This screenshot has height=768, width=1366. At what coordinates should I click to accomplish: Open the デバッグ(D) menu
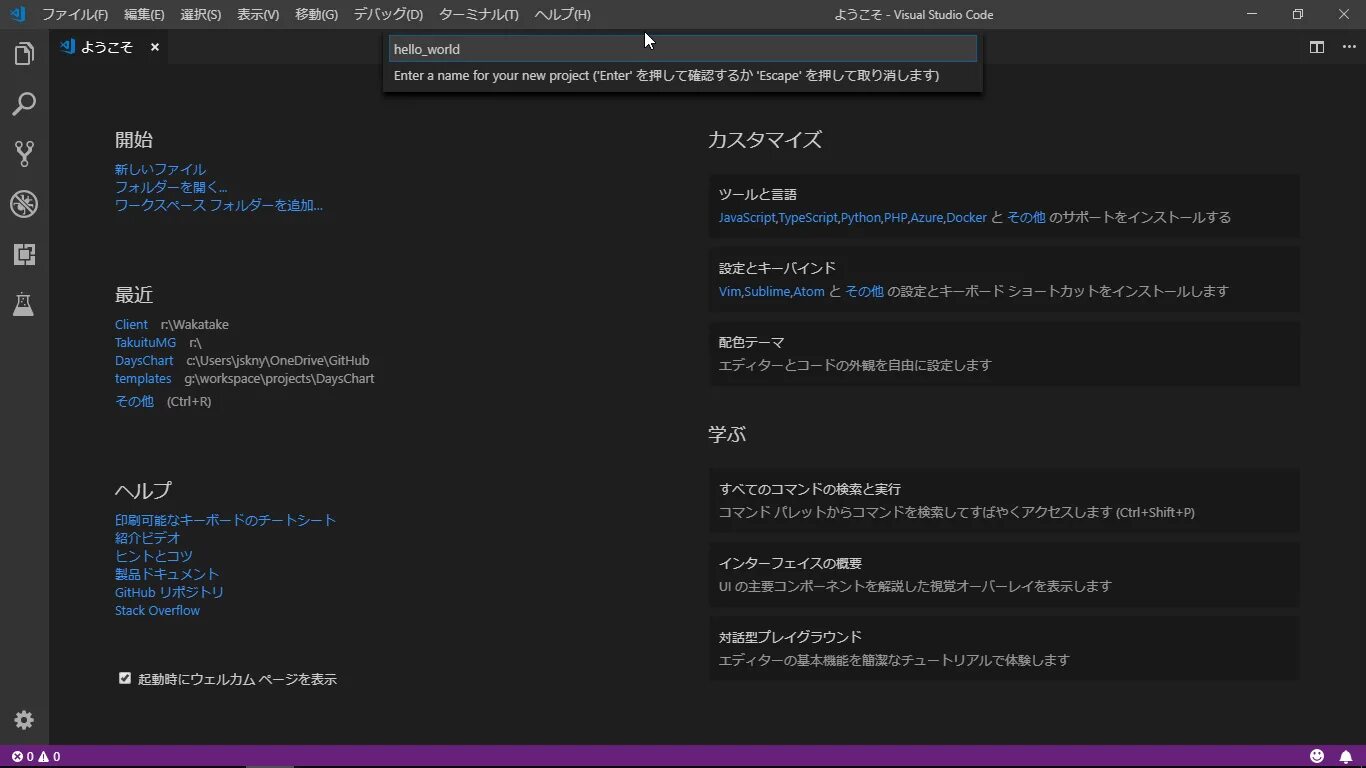click(388, 14)
